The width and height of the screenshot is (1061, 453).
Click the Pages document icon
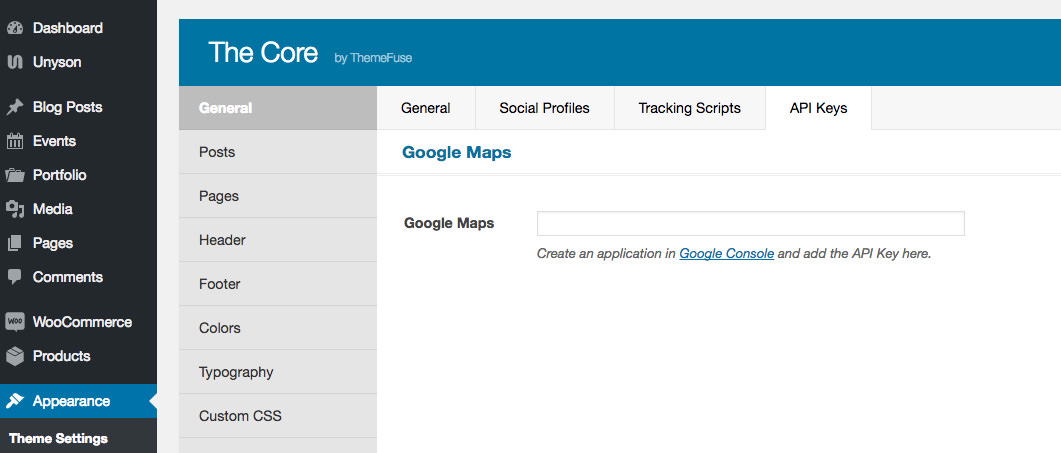click(x=15, y=242)
